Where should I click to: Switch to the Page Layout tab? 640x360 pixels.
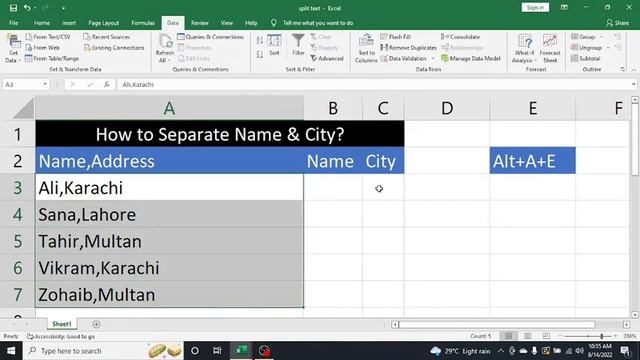coord(104,23)
